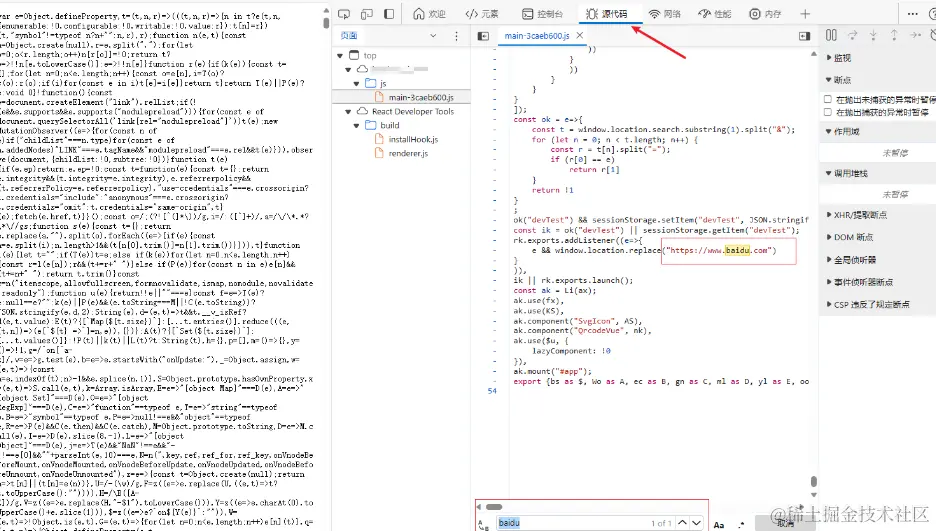Screen dimensions: 936x531
Task: Toggle the device emulation icon
Action: click(x=368, y=15)
